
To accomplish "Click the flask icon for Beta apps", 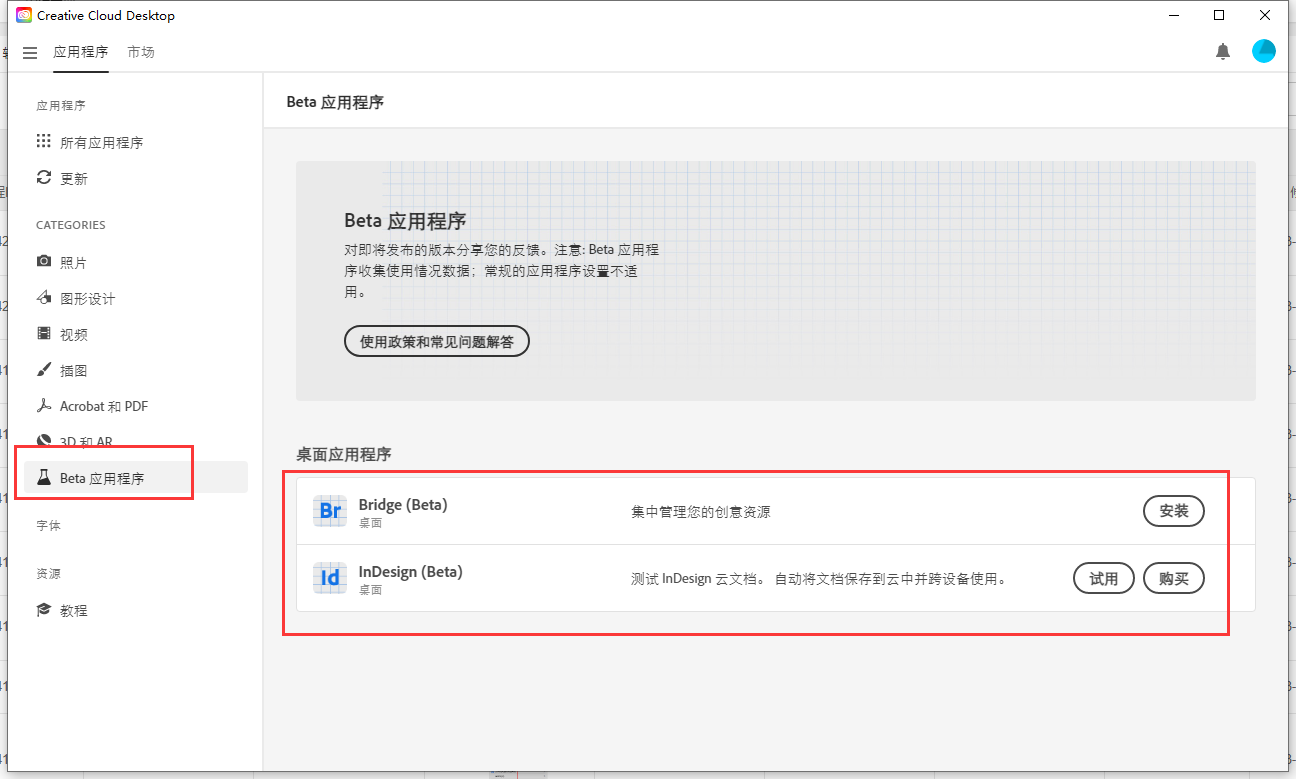I will (x=44, y=478).
